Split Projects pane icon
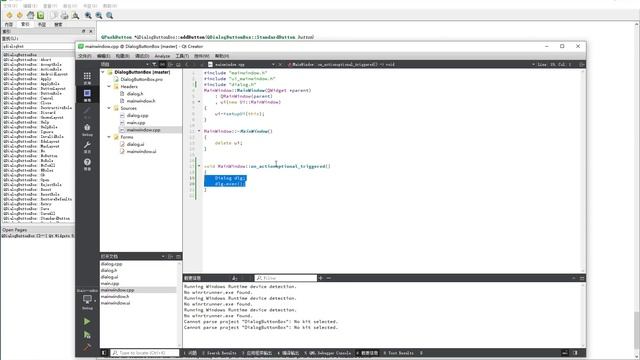The width and height of the screenshot is (640, 360). 170,64
